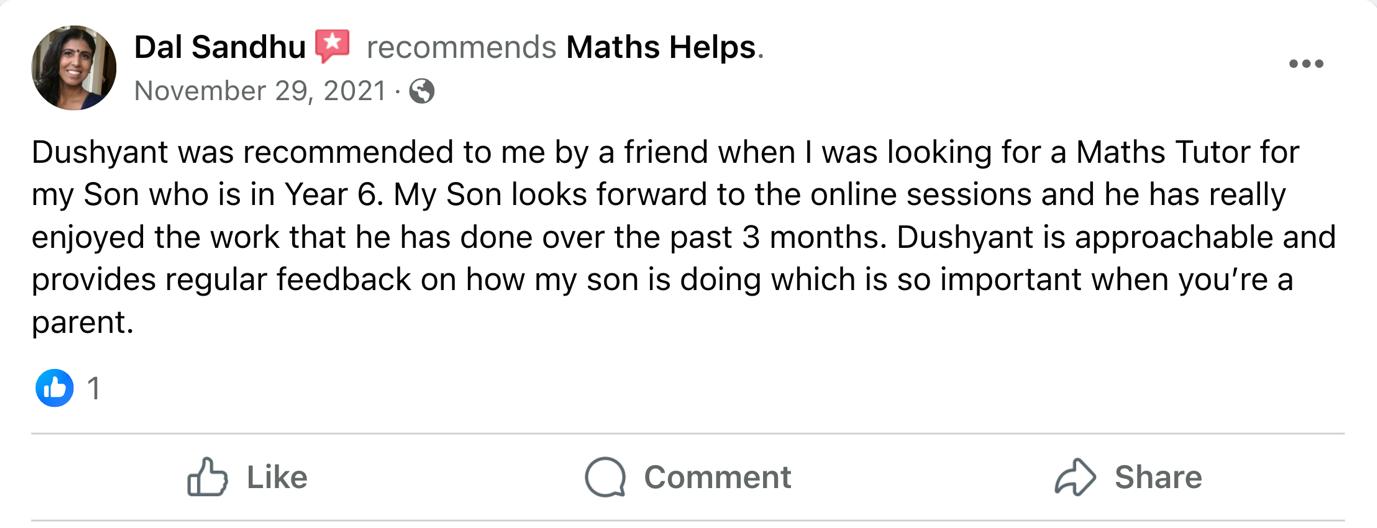Open the three-dot post options menu
Screen dimensions: 1377x528
click(1305, 64)
